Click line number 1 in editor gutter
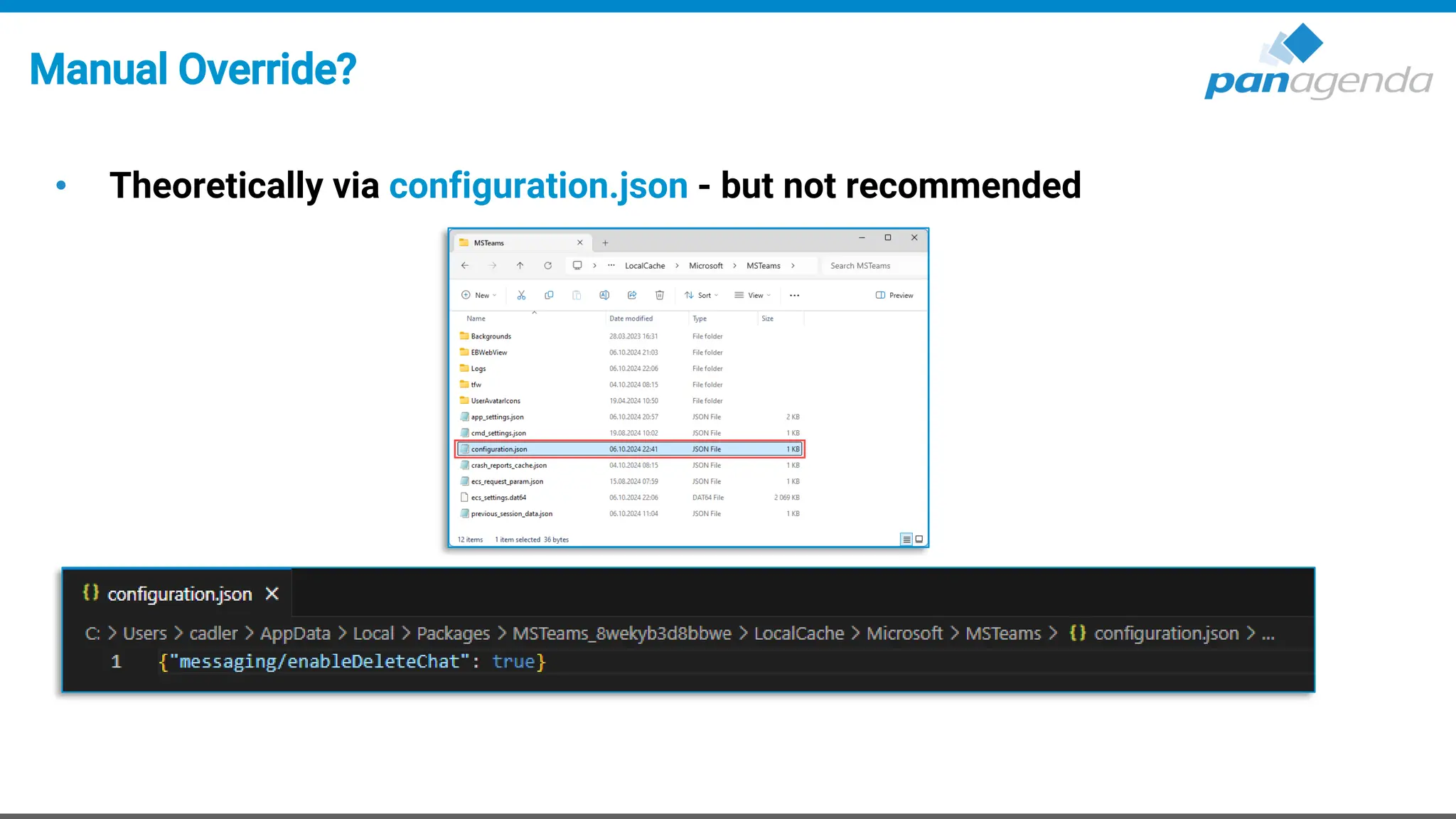Viewport: 1456px width, 819px height. tap(116, 662)
